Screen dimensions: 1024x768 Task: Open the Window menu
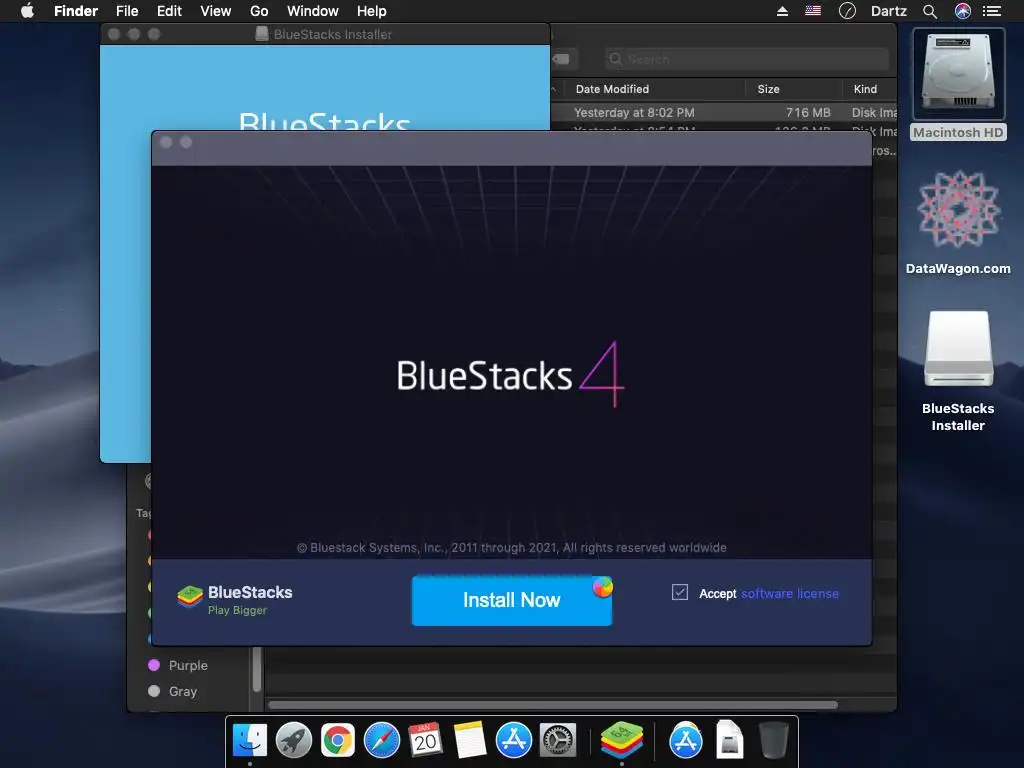coord(313,11)
